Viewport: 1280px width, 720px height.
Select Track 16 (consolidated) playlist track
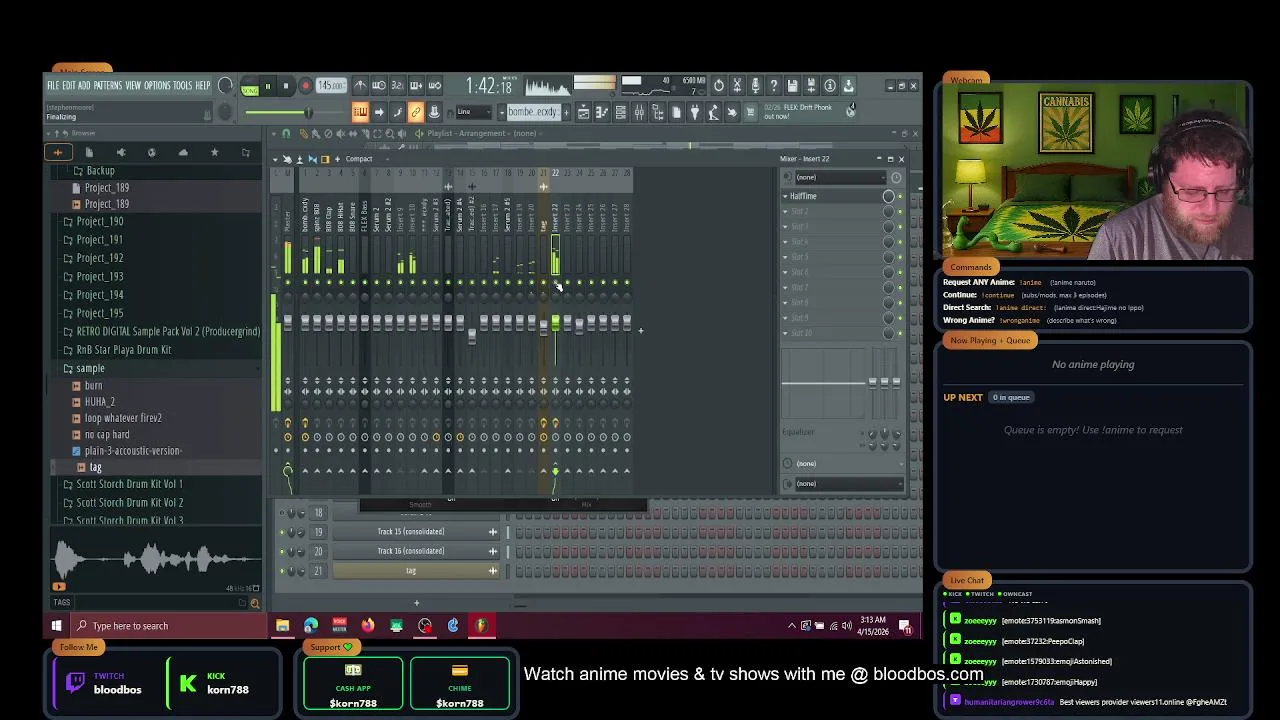(x=415, y=551)
